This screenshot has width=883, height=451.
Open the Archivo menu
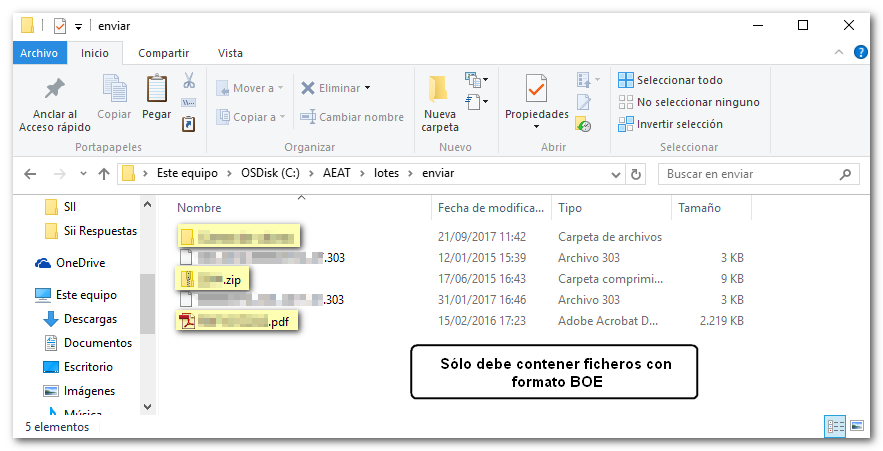[x=39, y=53]
